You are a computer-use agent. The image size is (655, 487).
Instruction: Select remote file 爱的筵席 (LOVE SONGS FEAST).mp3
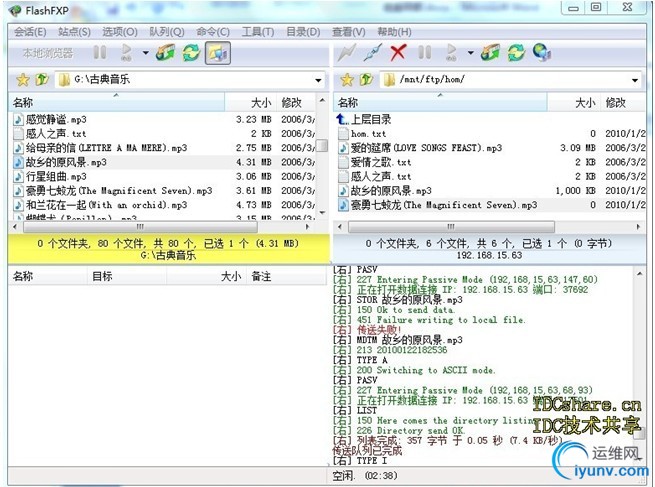coord(490,148)
